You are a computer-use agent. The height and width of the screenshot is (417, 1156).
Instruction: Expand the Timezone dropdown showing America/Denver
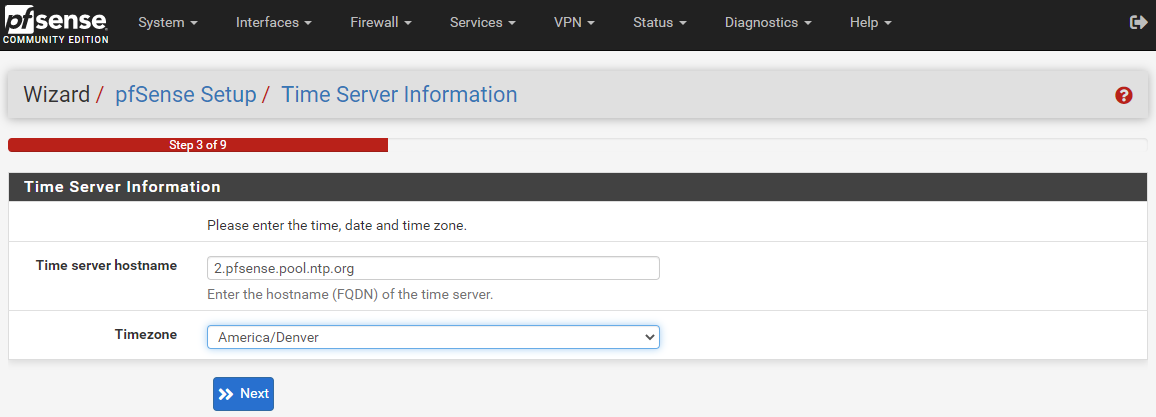point(433,337)
